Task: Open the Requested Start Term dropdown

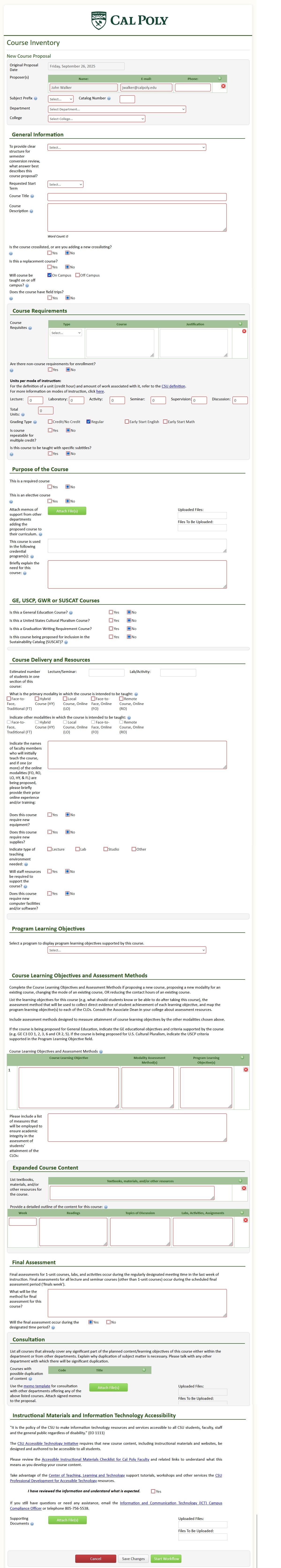Action: [x=65, y=184]
